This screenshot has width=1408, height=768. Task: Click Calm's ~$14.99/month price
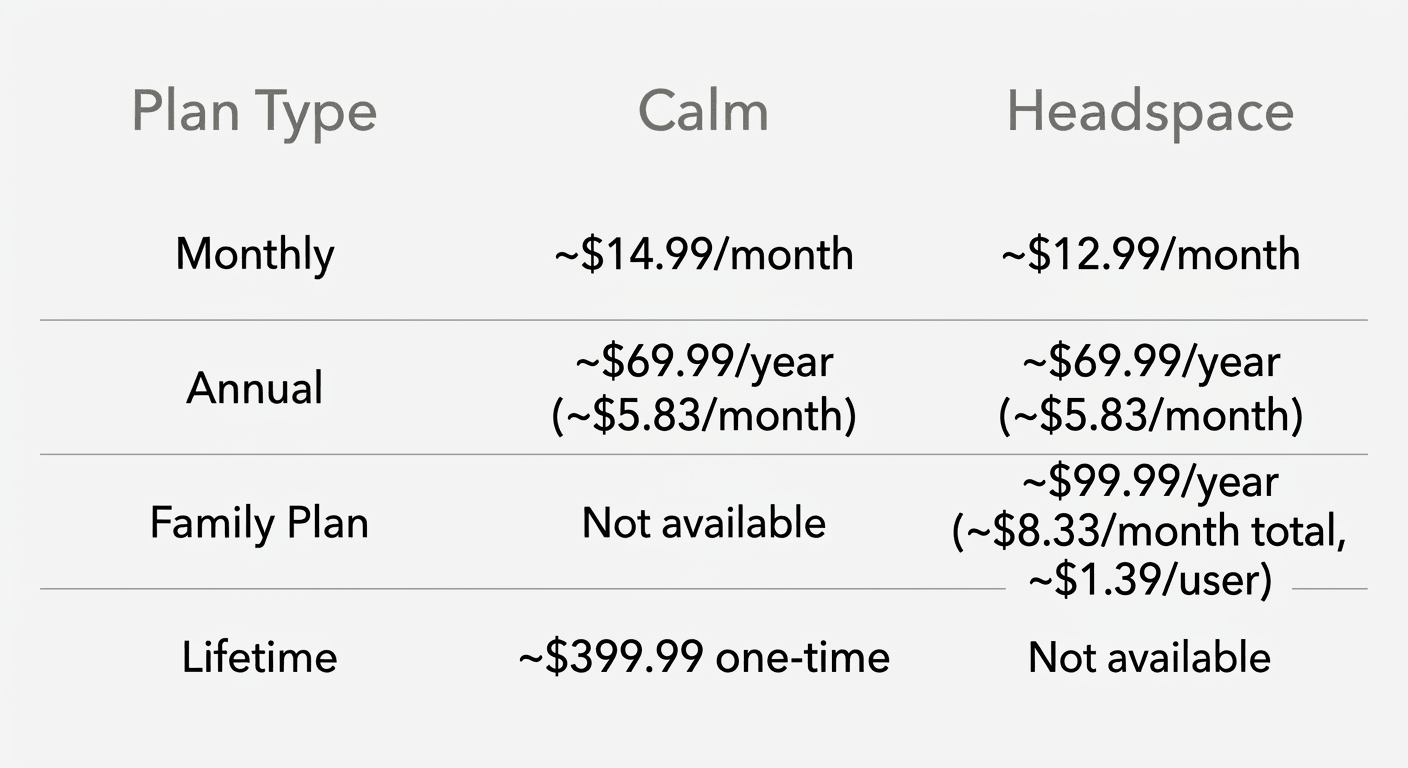tap(703, 254)
